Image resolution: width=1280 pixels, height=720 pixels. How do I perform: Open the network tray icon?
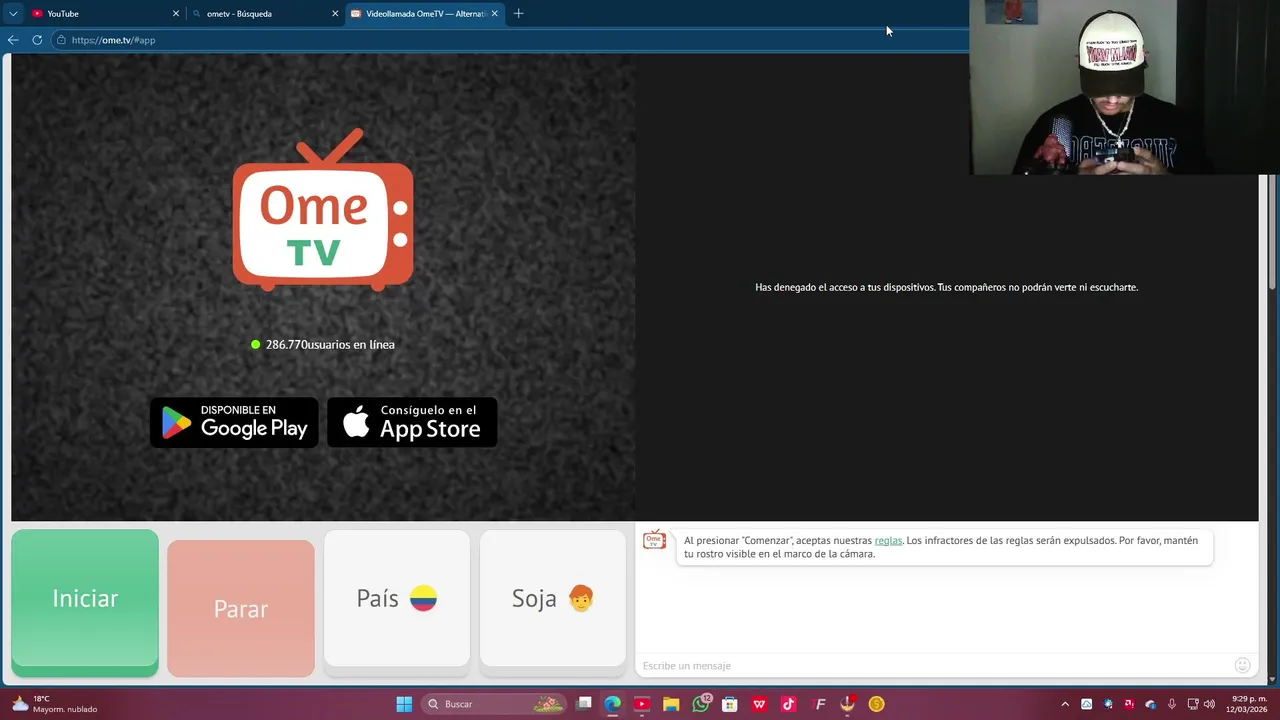coord(1193,704)
